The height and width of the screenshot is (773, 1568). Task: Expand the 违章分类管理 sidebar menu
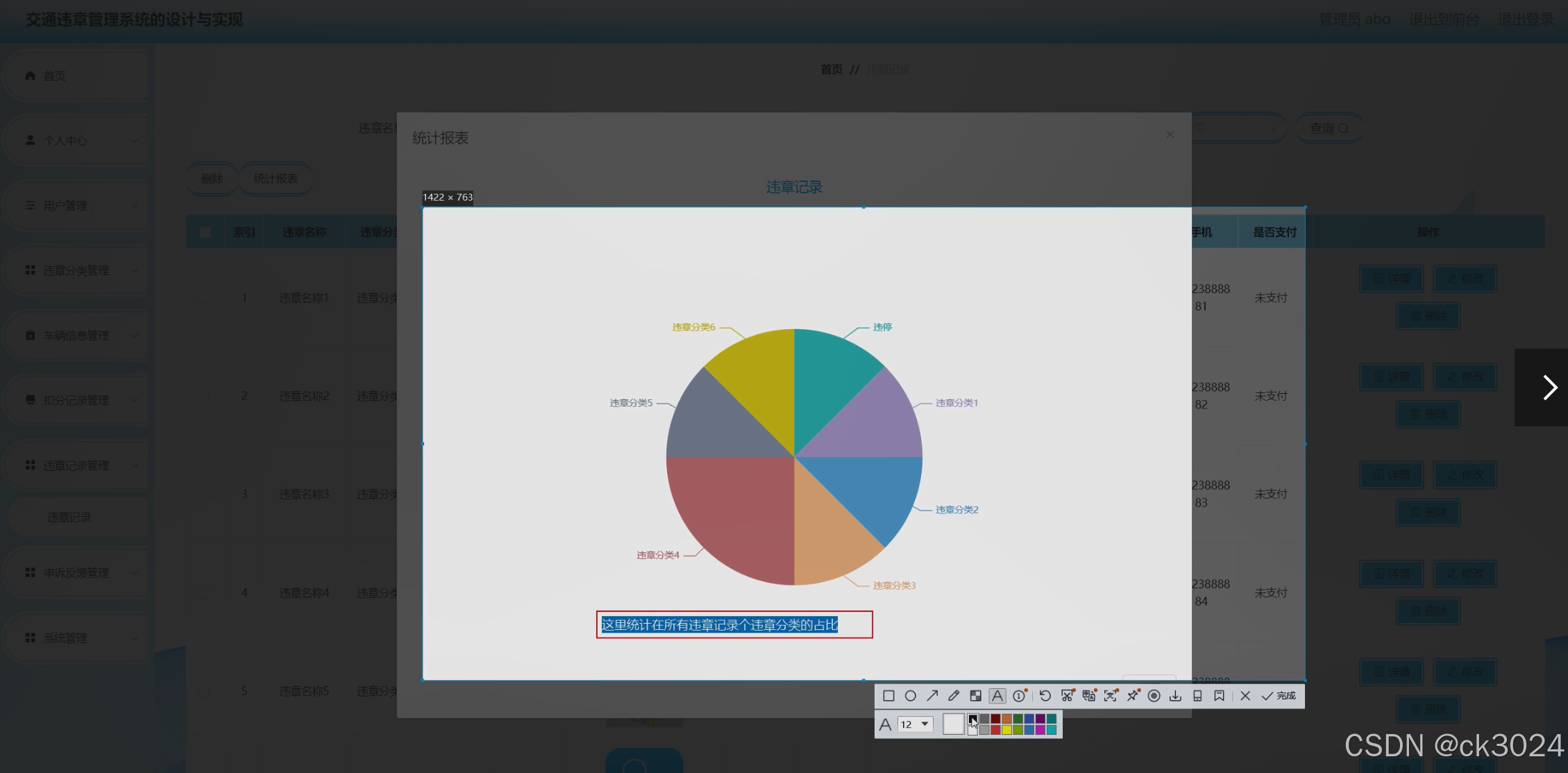tap(76, 270)
